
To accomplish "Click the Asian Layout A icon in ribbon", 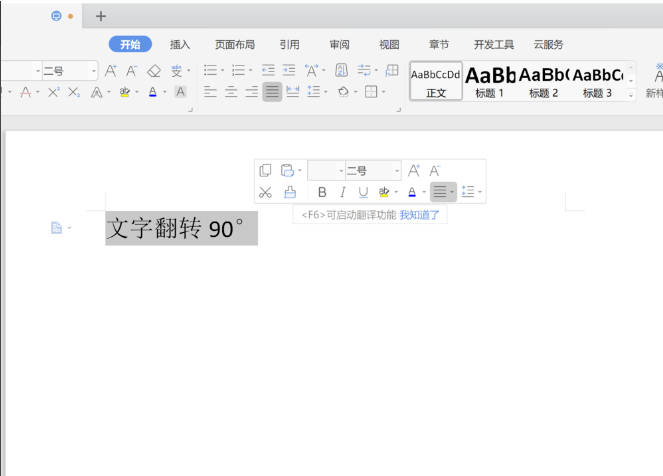I will click(312, 70).
